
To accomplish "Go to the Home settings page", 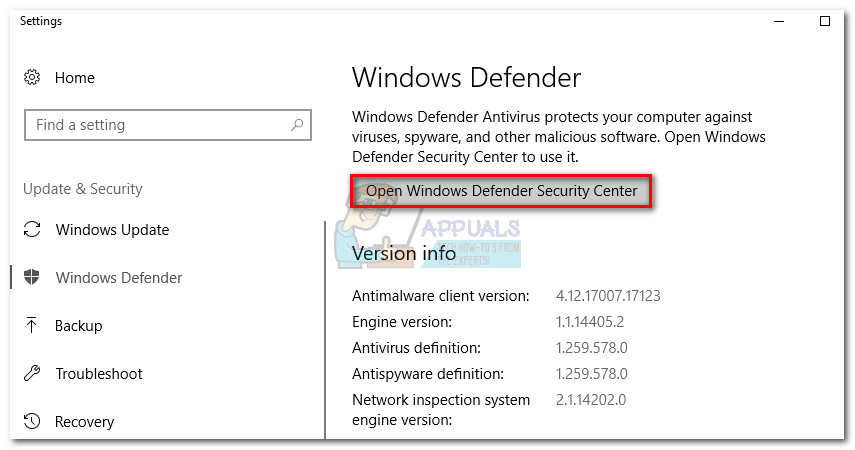I will pos(75,77).
